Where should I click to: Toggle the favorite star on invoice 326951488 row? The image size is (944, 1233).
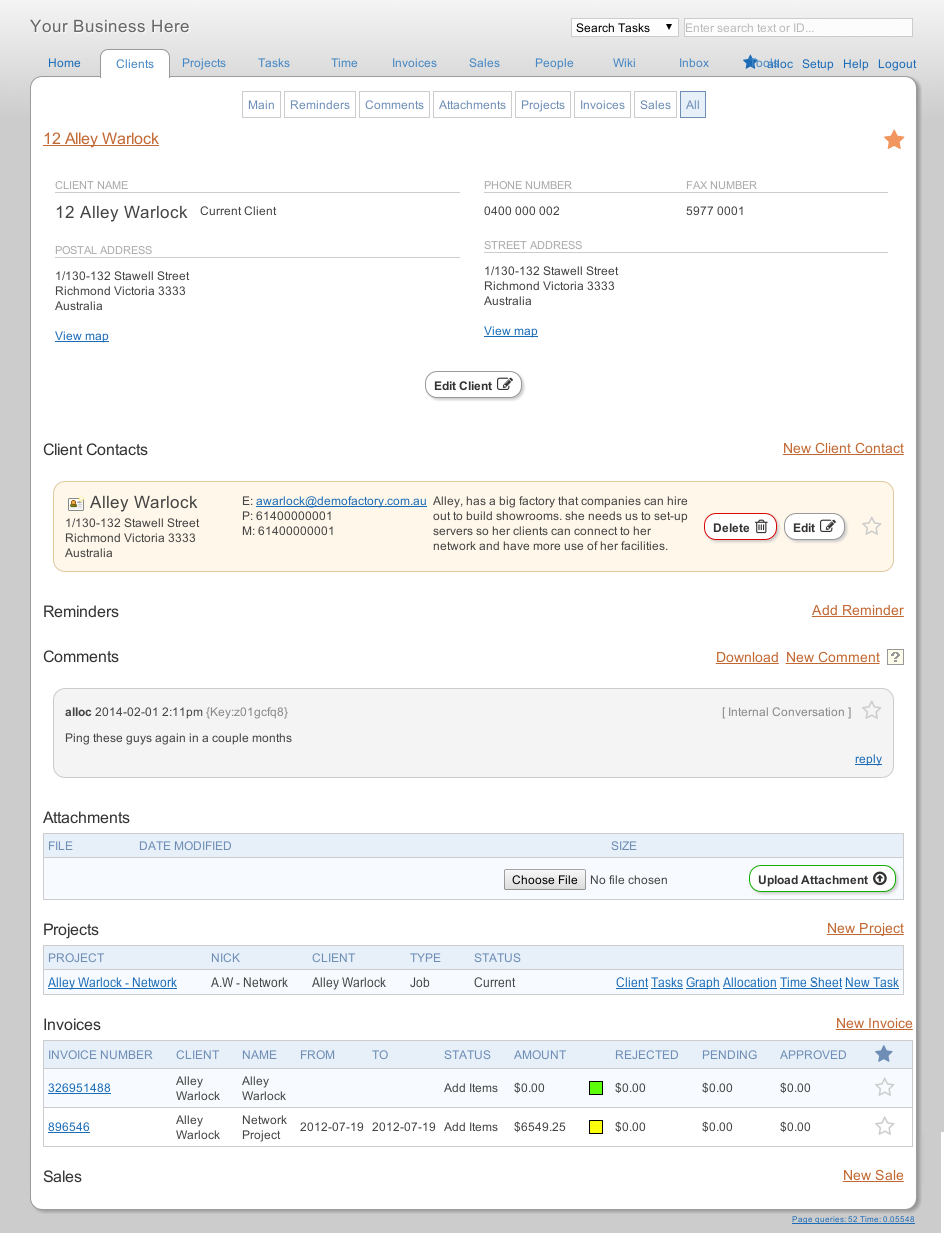(884, 1088)
